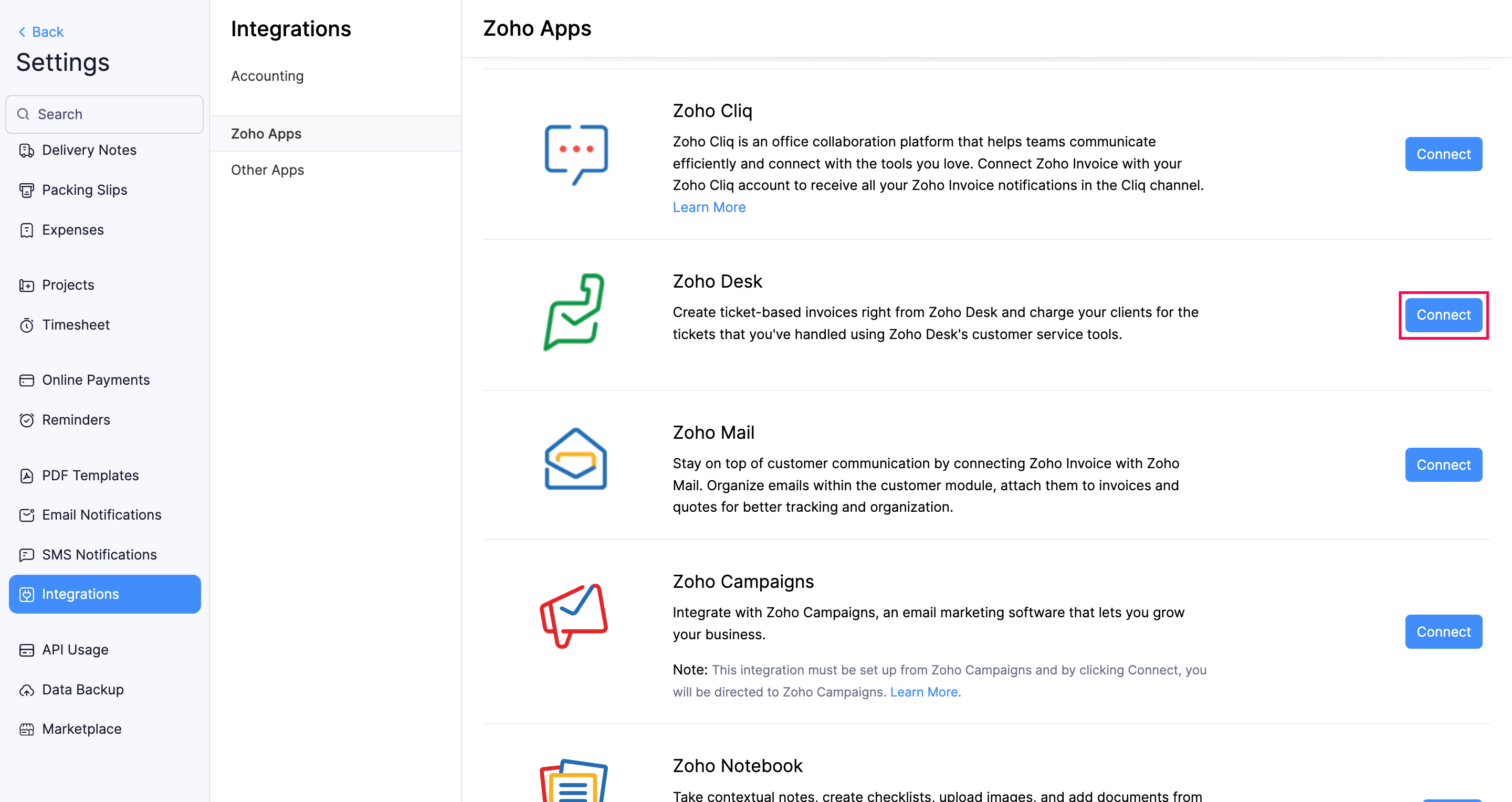Image resolution: width=1512 pixels, height=802 pixels.
Task: Open Data Backup from the sidebar
Action: [83, 689]
